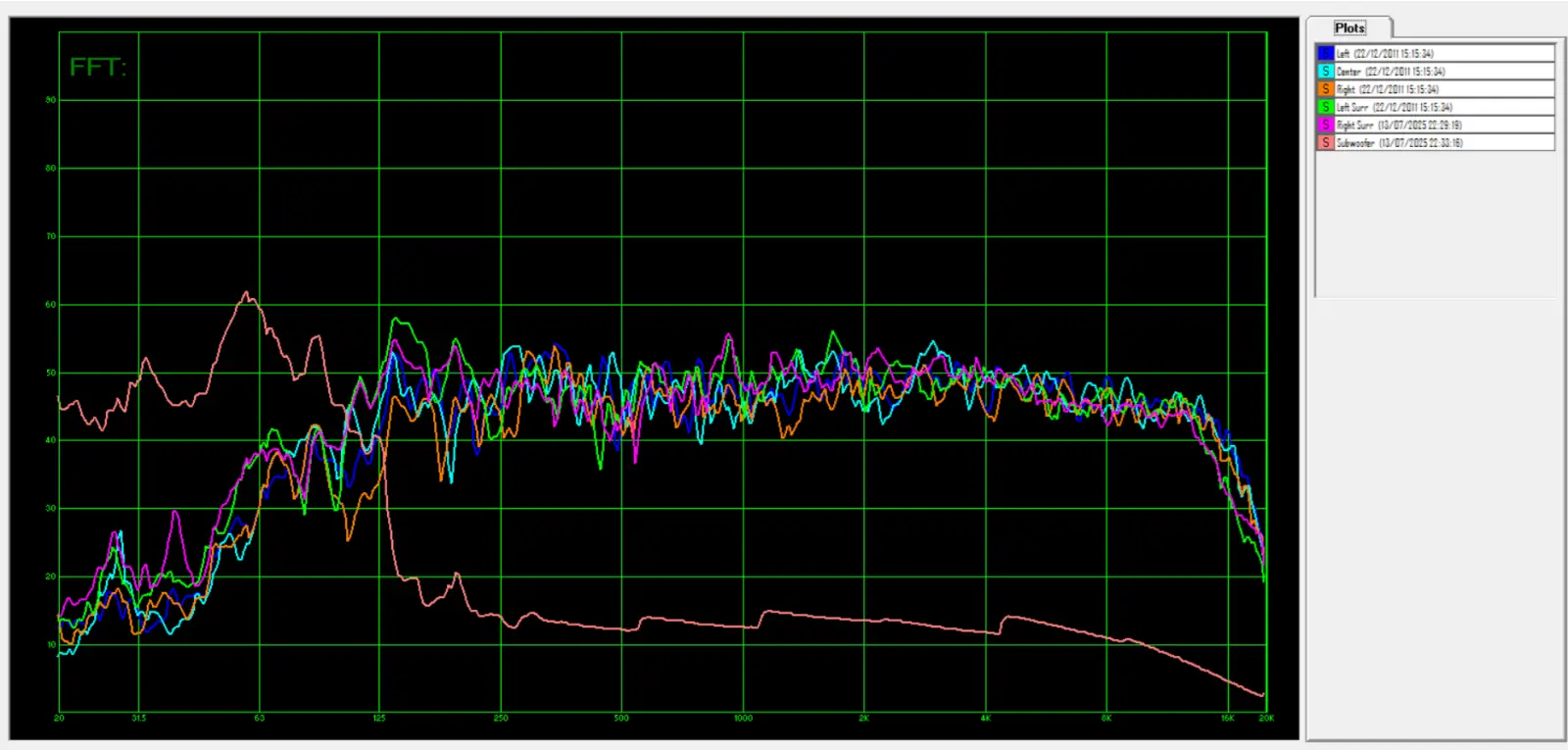Select the Center plot entry in list
The width and height of the screenshot is (1568, 750).
pos(1390,72)
